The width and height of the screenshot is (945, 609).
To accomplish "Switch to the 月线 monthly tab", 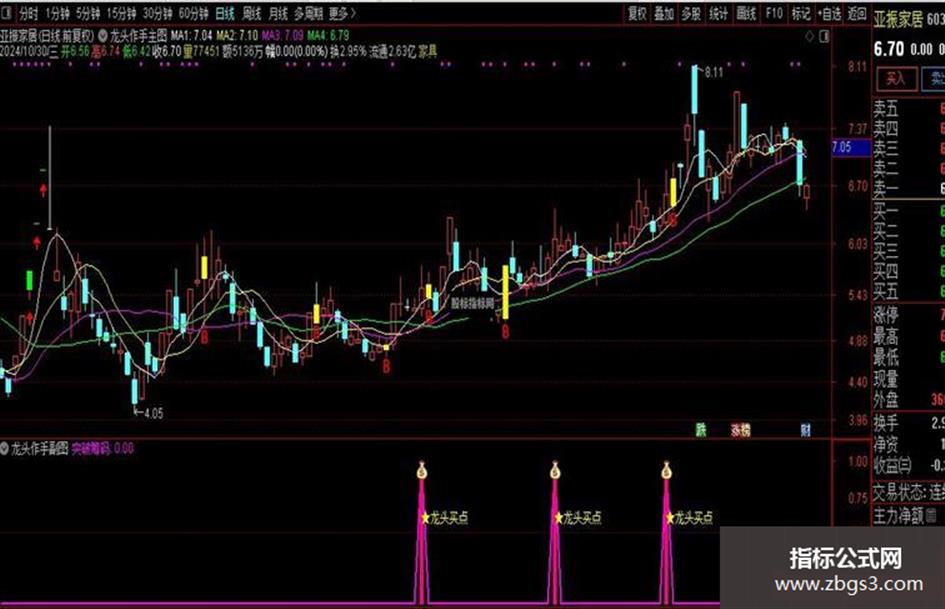I will click(278, 13).
